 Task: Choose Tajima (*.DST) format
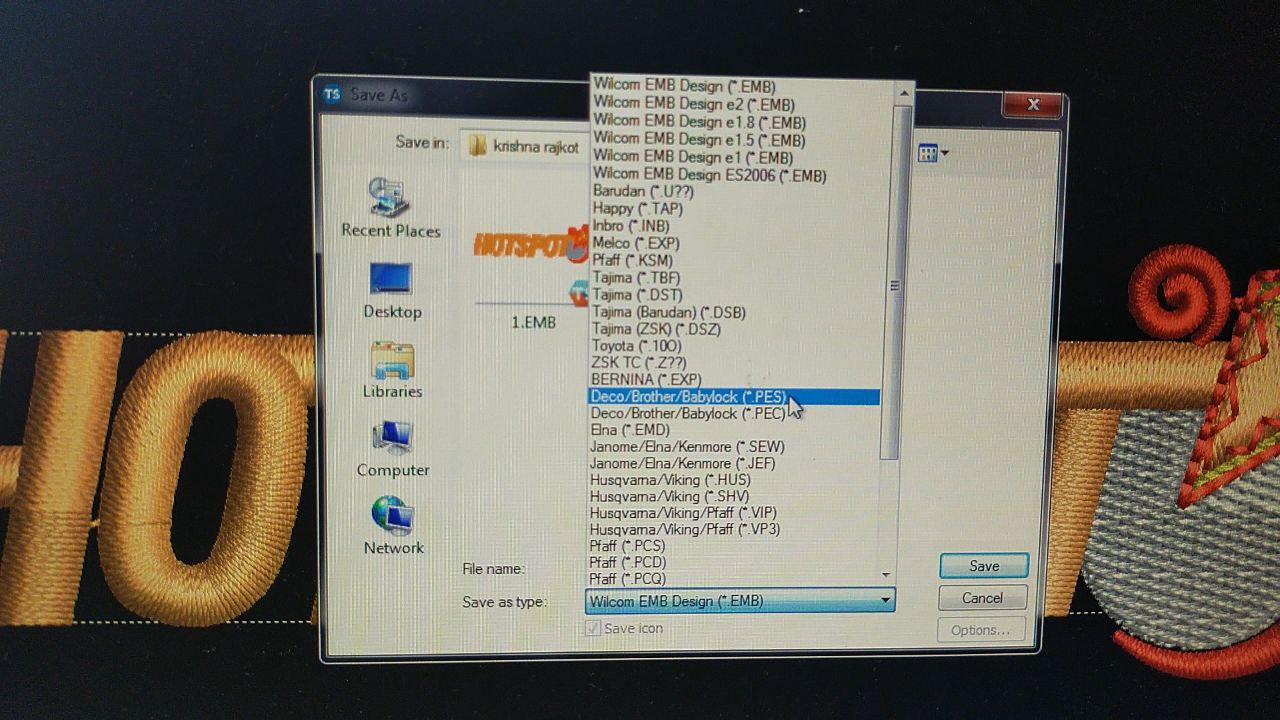click(637, 295)
